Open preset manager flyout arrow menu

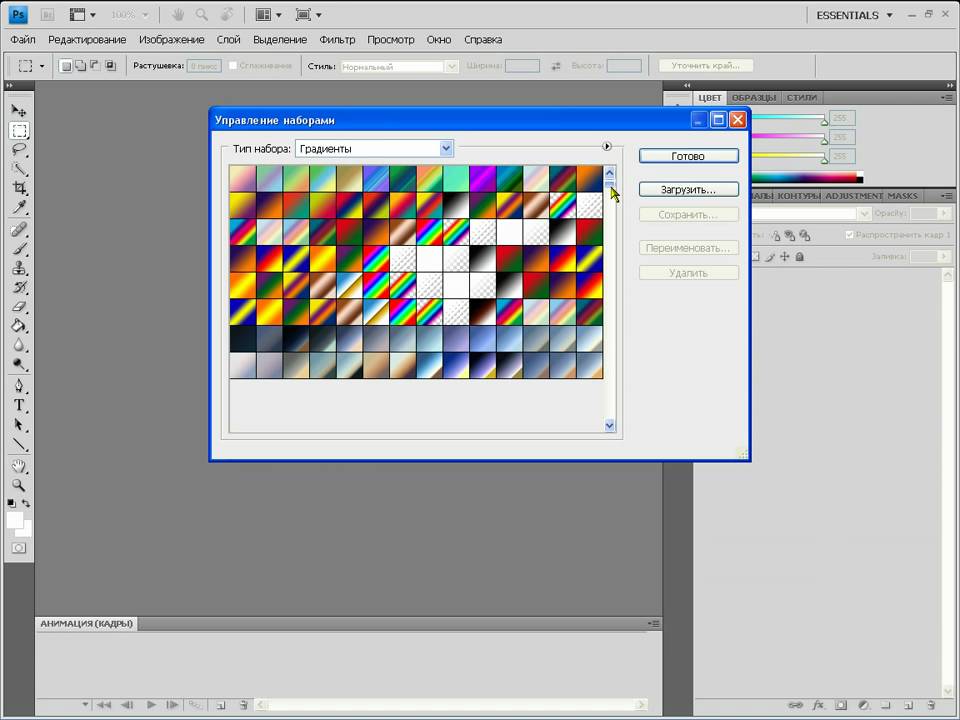607,147
